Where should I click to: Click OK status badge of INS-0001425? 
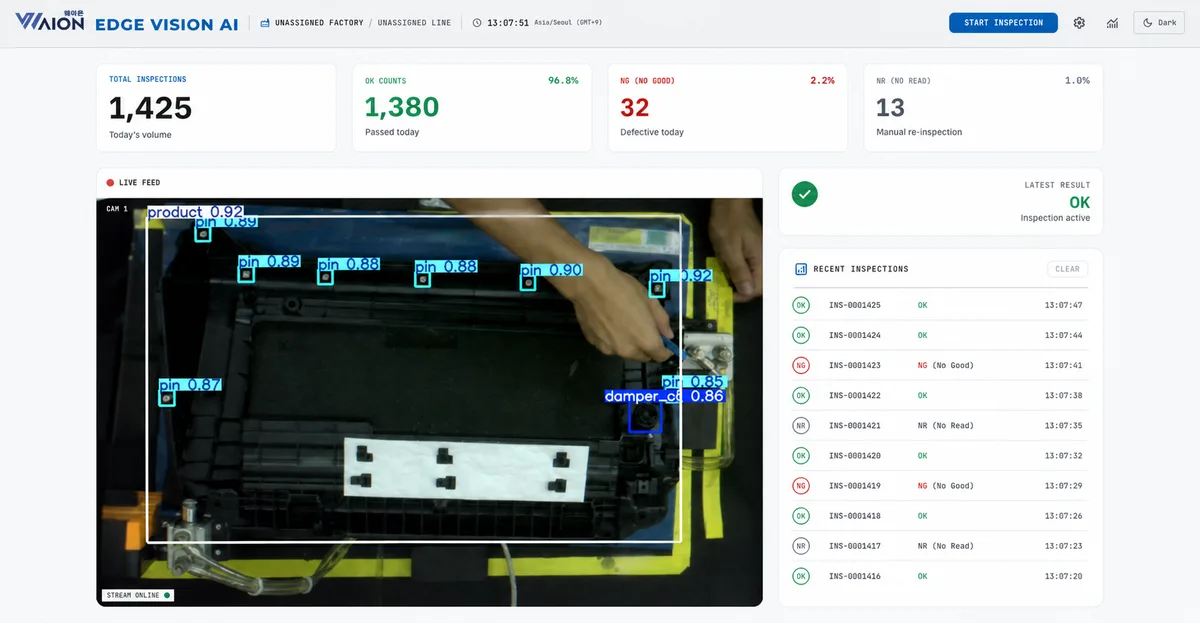[801, 305]
